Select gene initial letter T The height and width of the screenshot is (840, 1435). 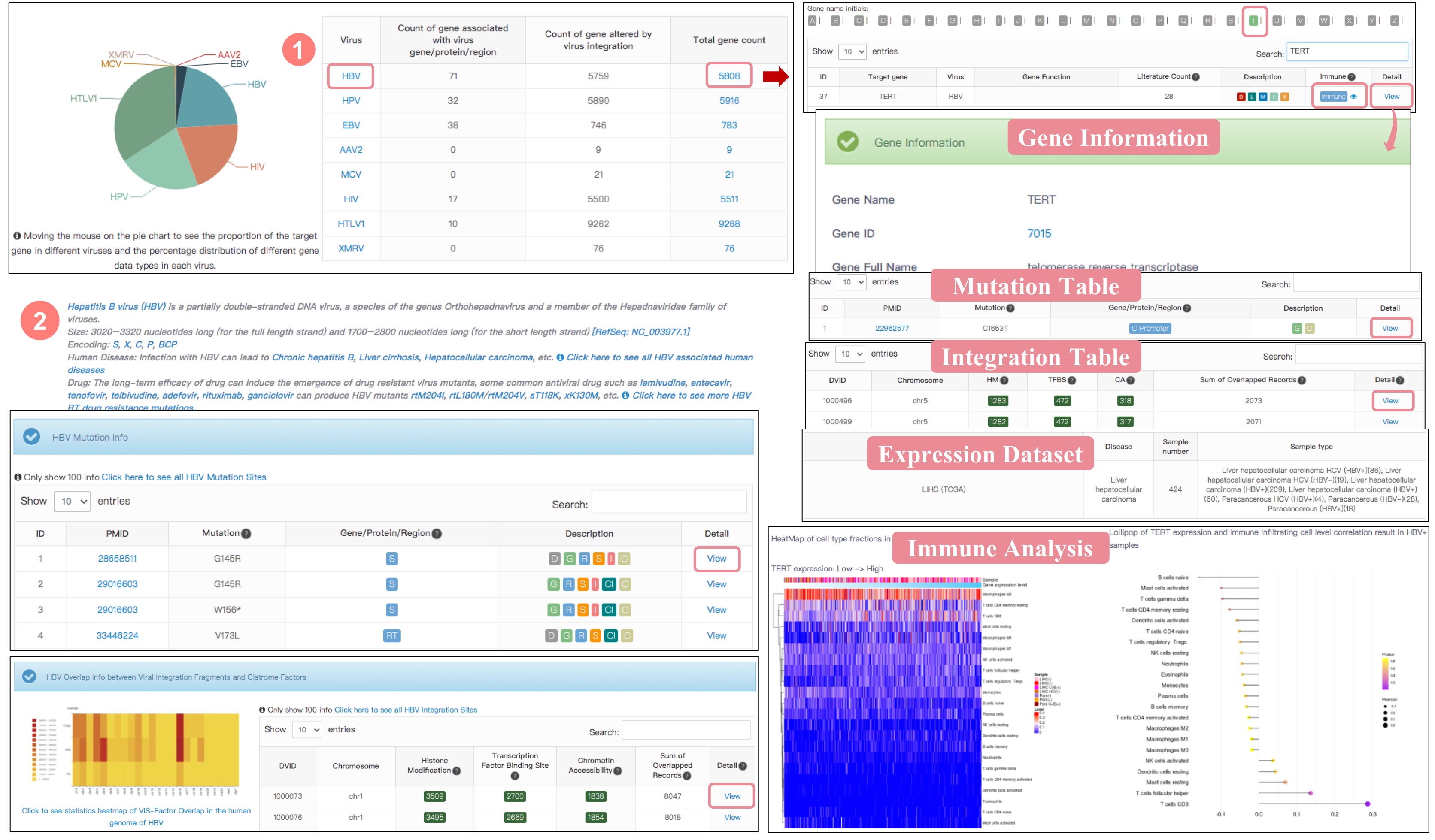1253,21
